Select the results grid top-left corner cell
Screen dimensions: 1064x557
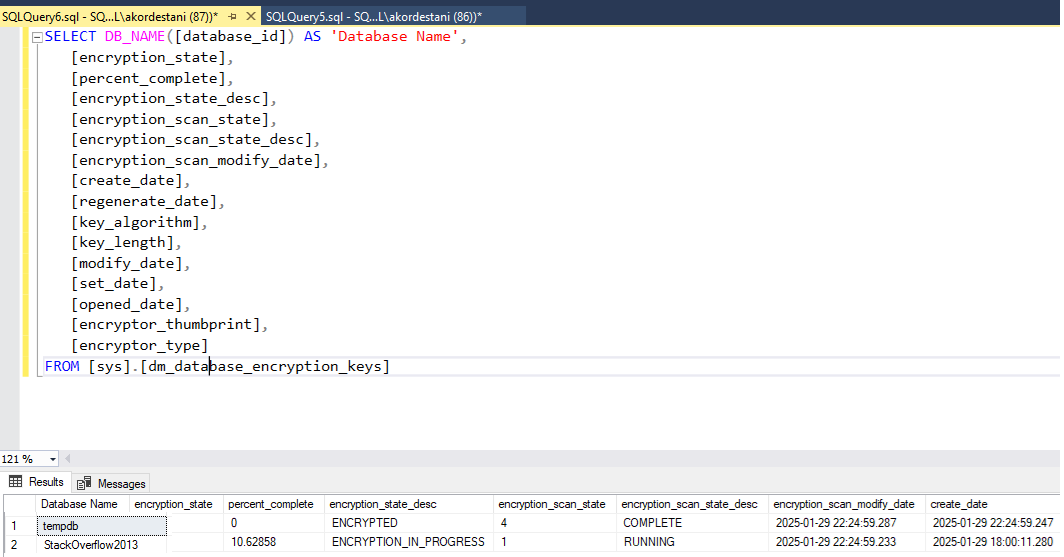[19, 504]
